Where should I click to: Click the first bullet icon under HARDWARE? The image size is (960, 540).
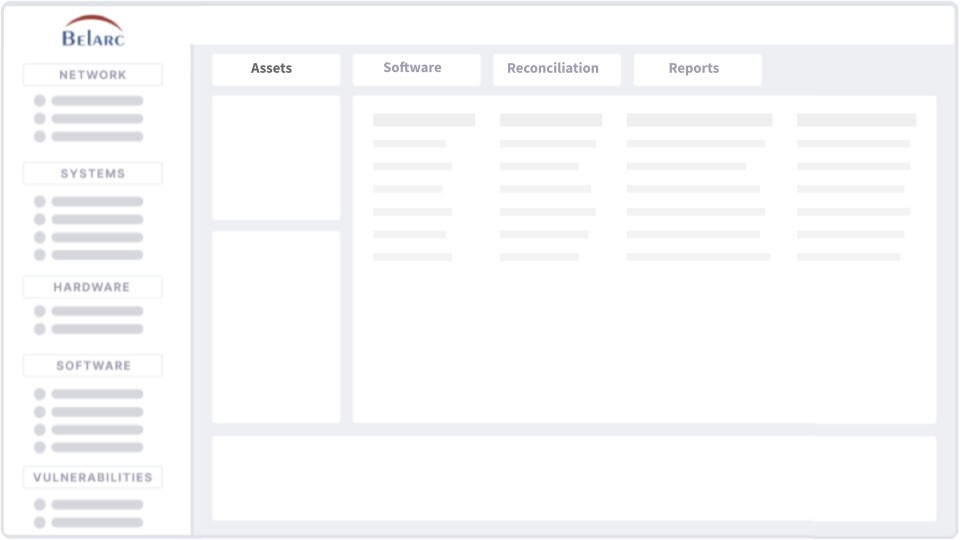tap(40, 311)
